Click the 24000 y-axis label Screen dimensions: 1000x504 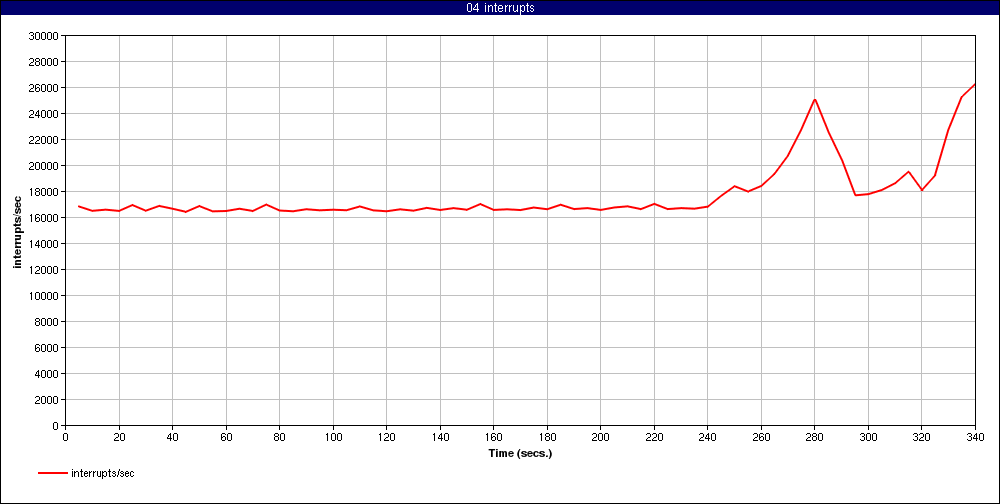click(44, 114)
